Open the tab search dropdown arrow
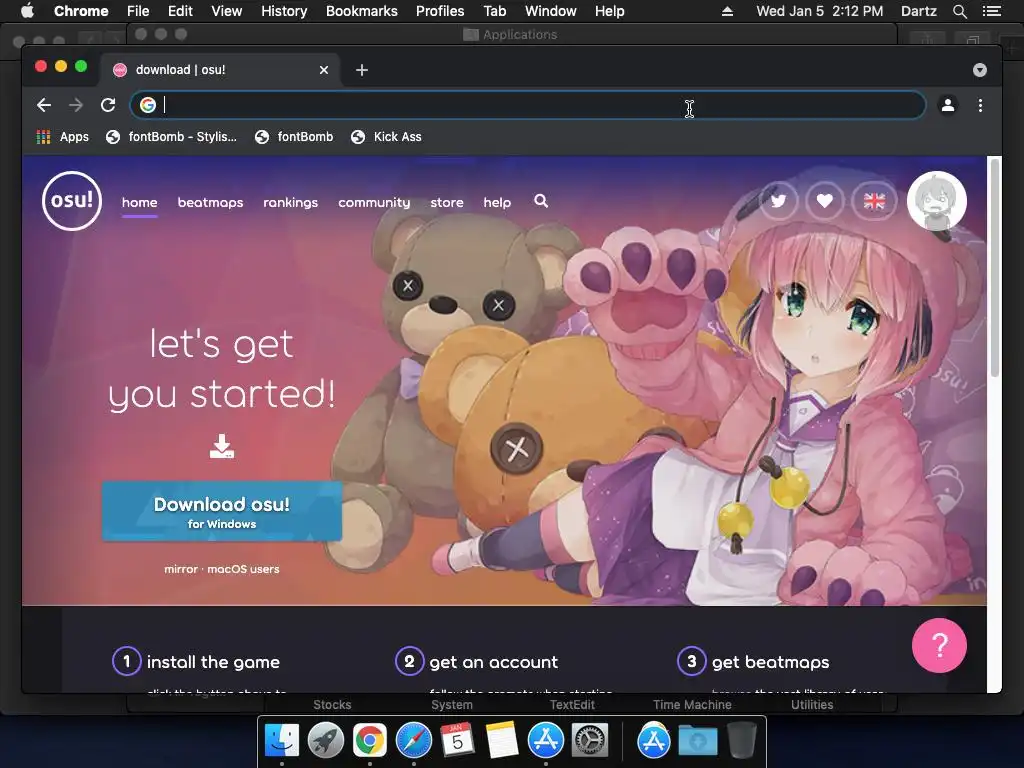Image resolution: width=1024 pixels, height=768 pixels. click(x=980, y=70)
